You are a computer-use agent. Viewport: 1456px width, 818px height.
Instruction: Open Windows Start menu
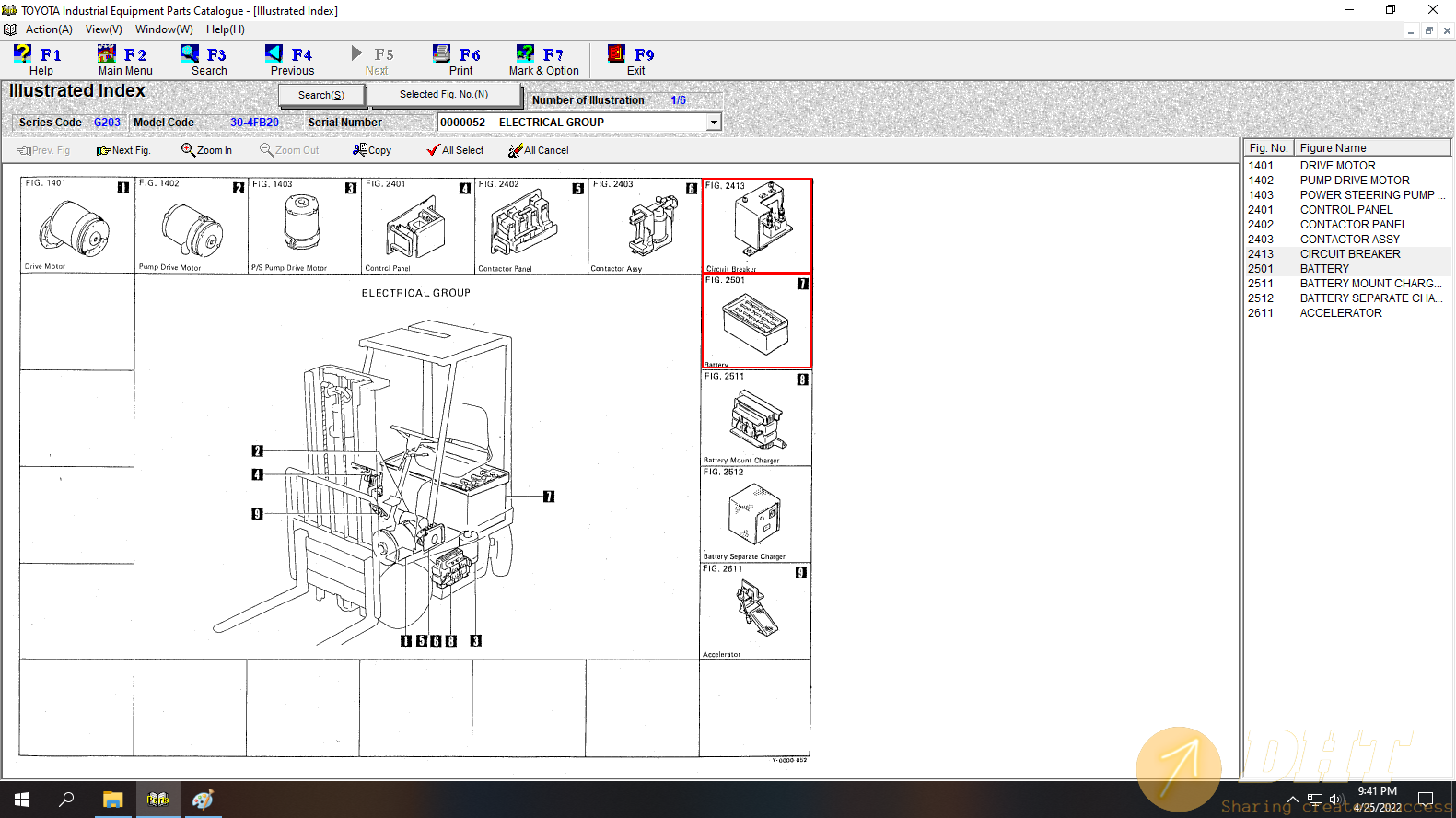point(22,800)
